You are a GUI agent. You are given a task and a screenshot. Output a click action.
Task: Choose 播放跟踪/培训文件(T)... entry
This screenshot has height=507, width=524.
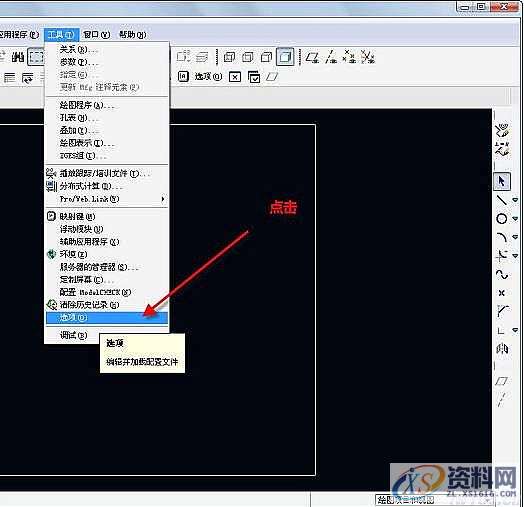tap(107, 173)
